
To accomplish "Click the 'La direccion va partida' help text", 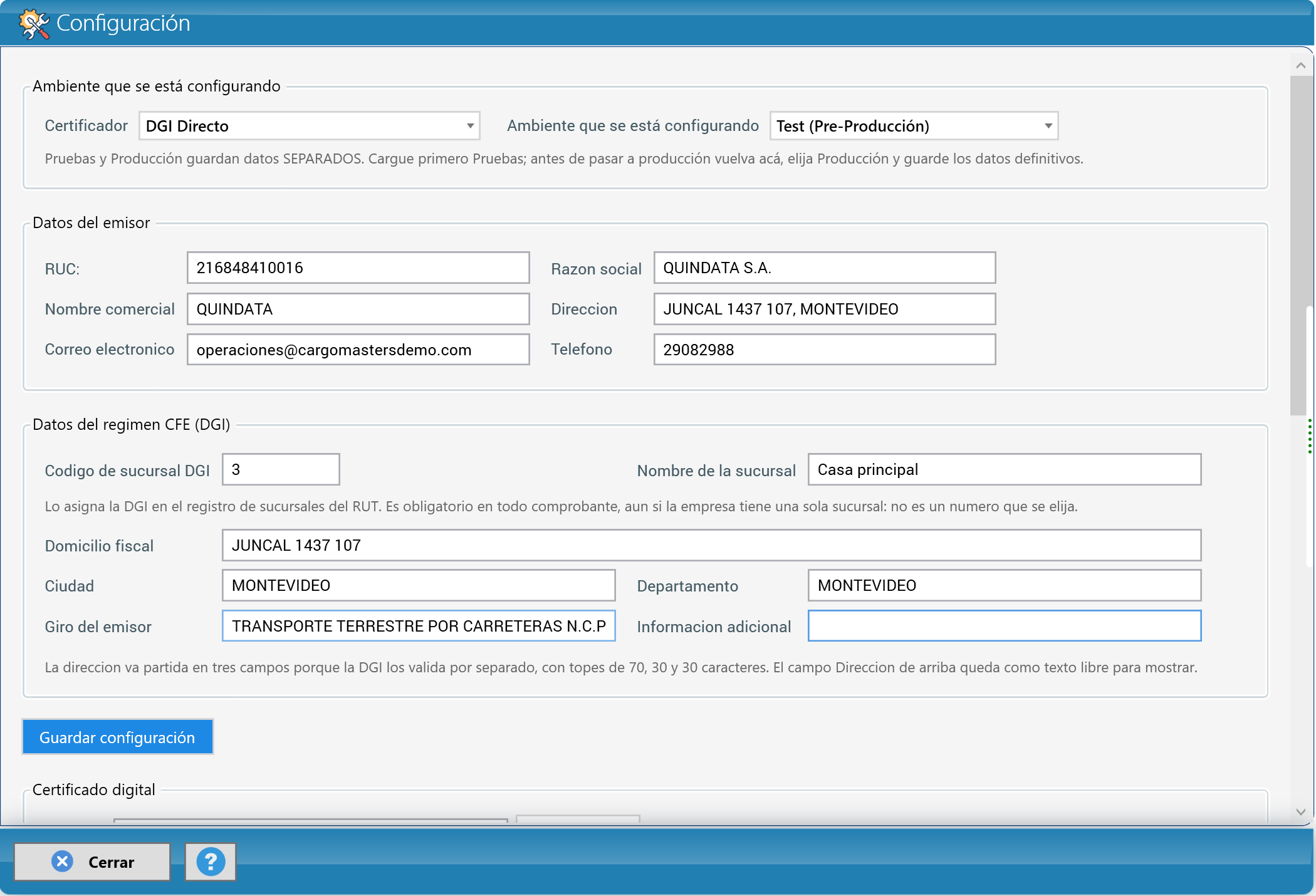I will 621,668.
